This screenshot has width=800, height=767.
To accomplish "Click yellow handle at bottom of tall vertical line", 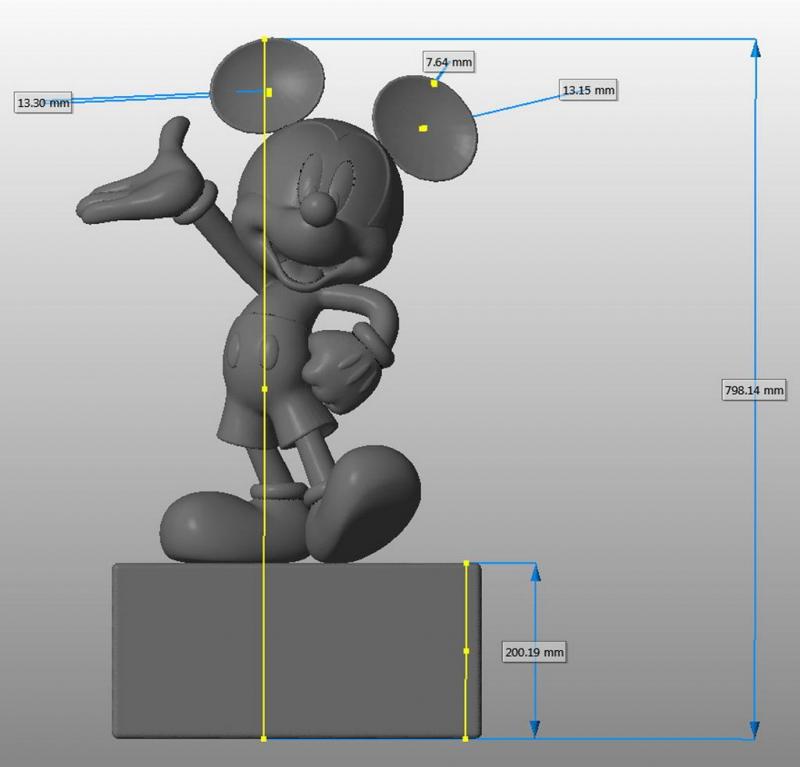I will click(264, 739).
